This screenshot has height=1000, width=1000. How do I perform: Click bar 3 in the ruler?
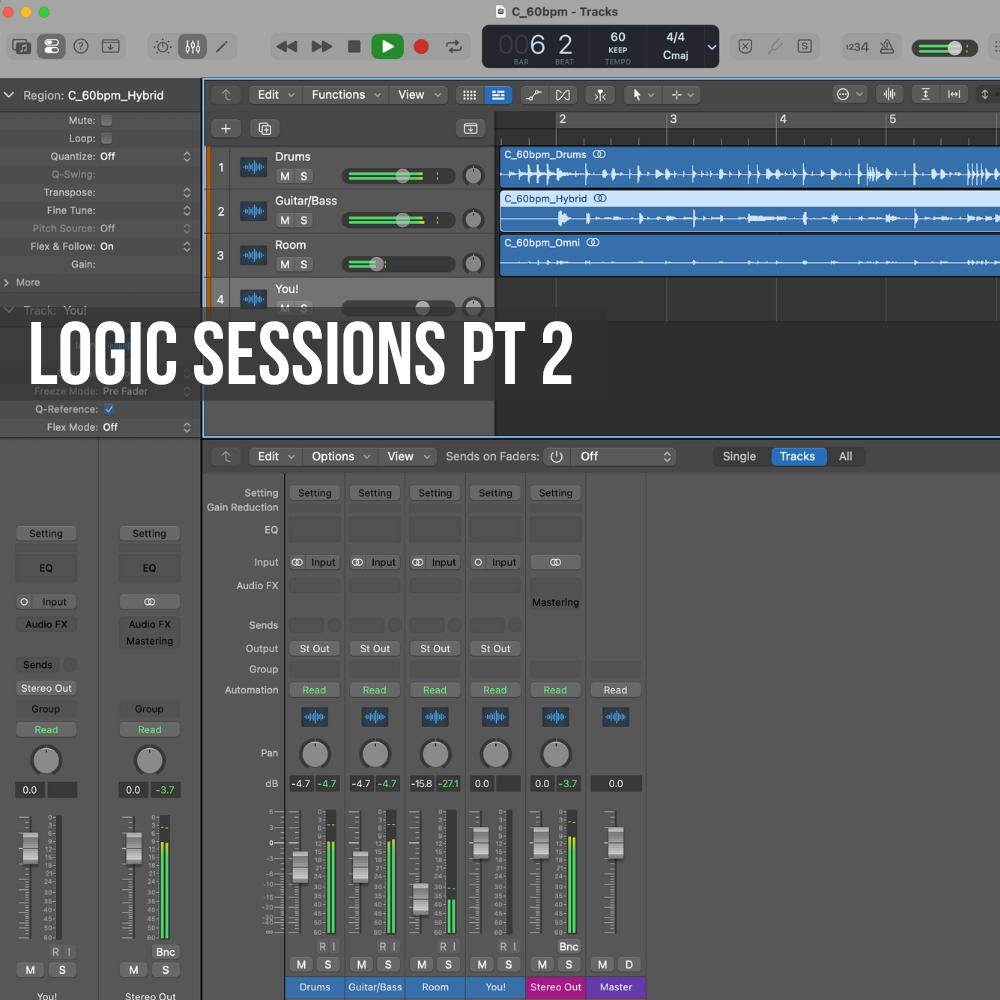[673, 119]
